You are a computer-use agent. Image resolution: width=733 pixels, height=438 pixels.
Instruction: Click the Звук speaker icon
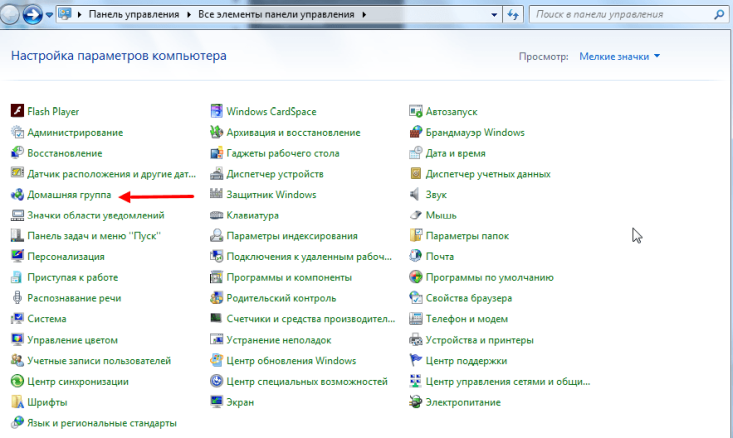point(416,194)
